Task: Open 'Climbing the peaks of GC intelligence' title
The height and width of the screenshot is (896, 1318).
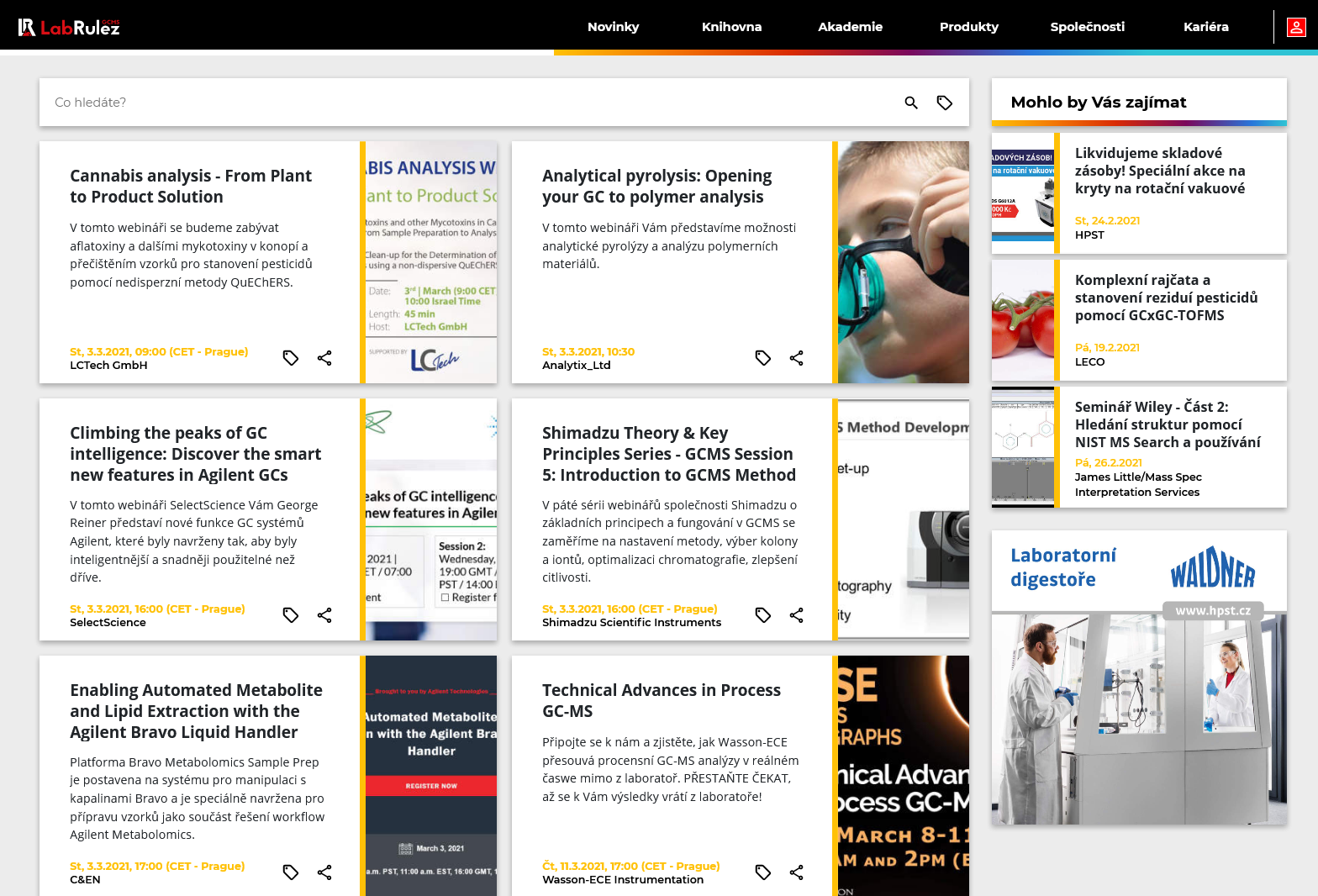Action: point(195,454)
